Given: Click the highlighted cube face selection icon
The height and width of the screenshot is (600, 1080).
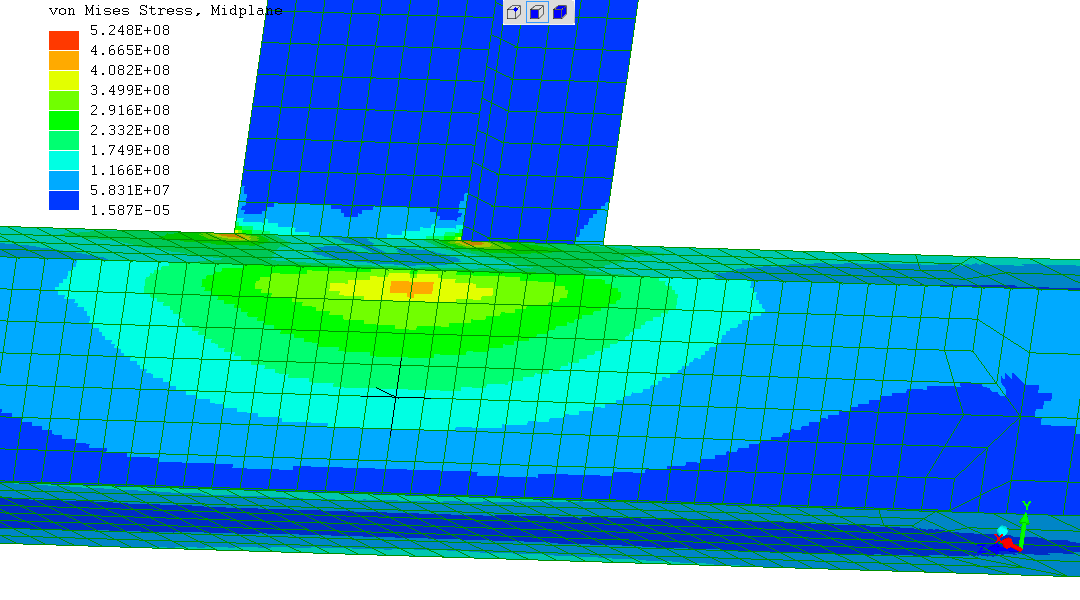Looking at the screenshot, I should click(537, 13).
